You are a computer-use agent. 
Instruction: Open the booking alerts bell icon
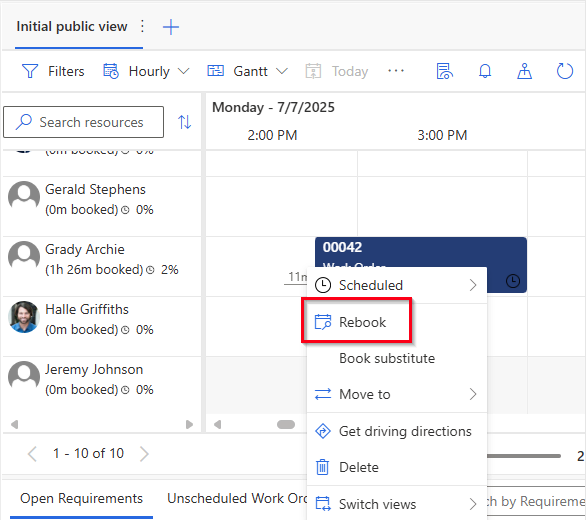[x=485, y=71]
